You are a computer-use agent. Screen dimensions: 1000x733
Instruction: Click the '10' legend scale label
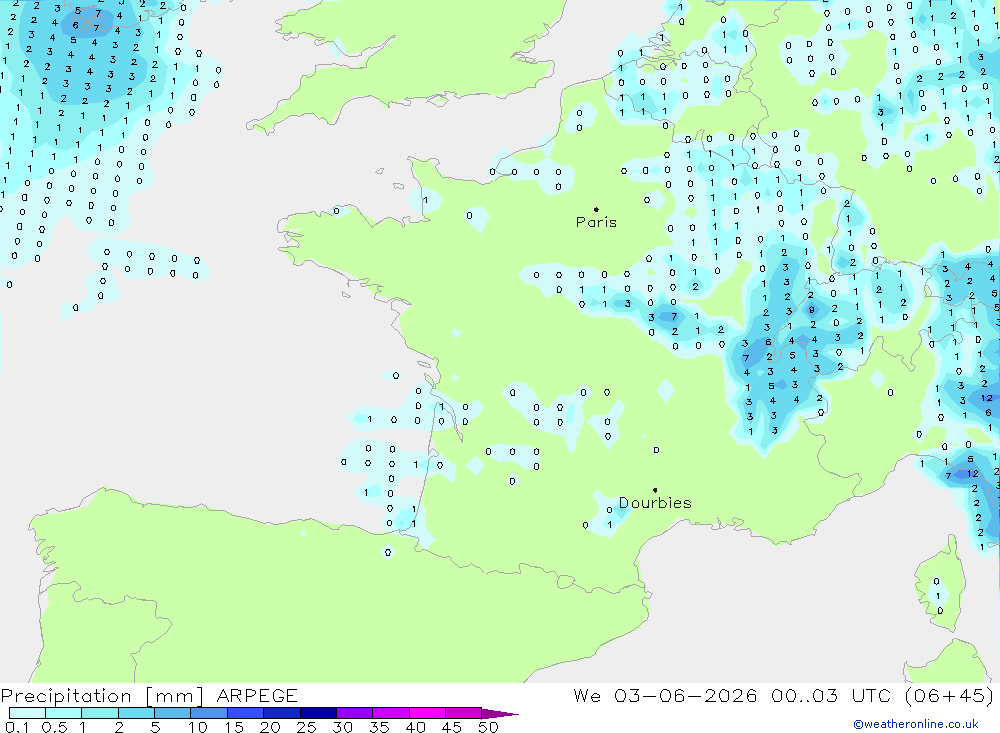tap(198, 727)
